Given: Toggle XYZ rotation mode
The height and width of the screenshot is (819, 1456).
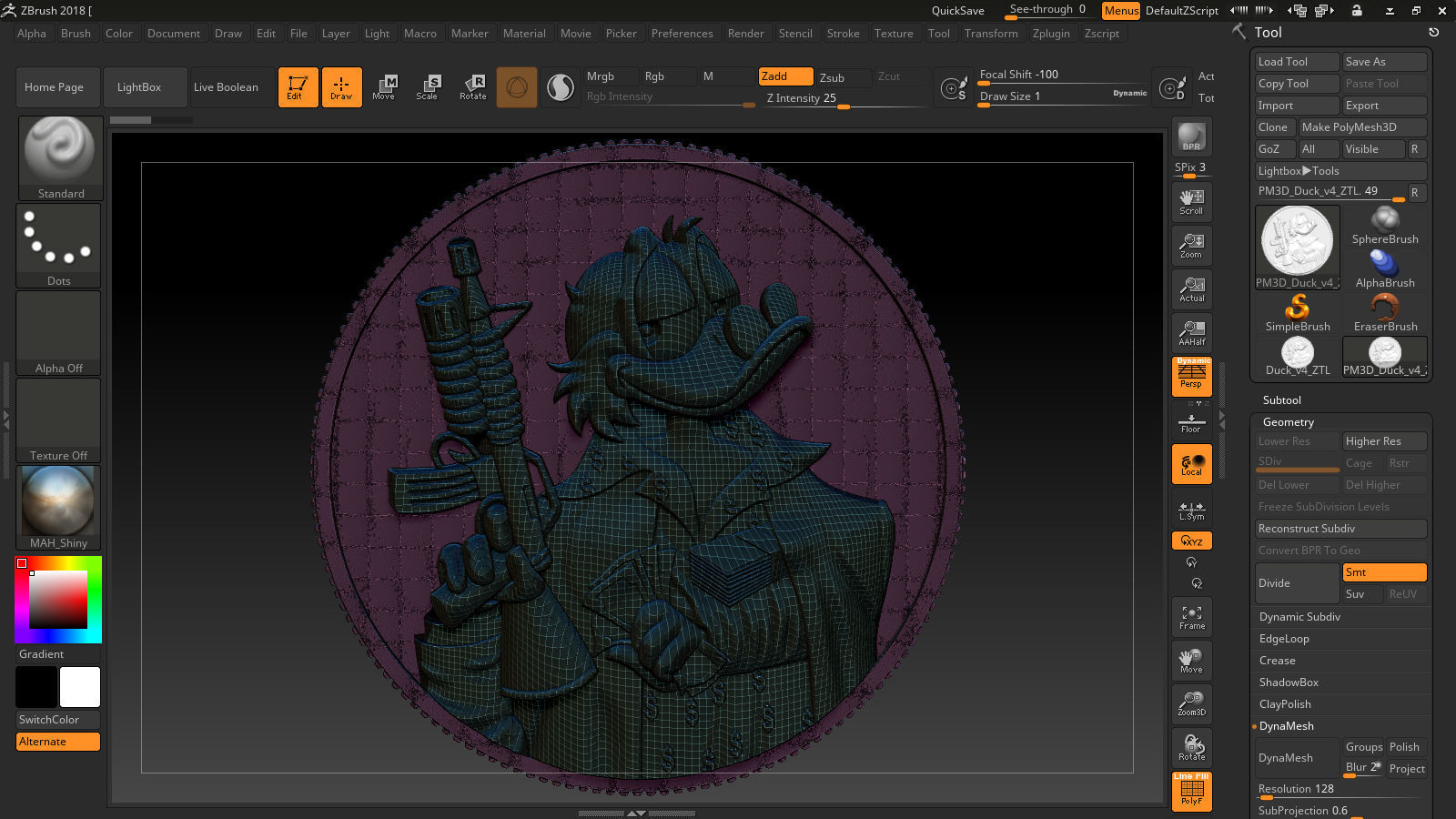Looking at the screenshot, I should pos(1191,541).
